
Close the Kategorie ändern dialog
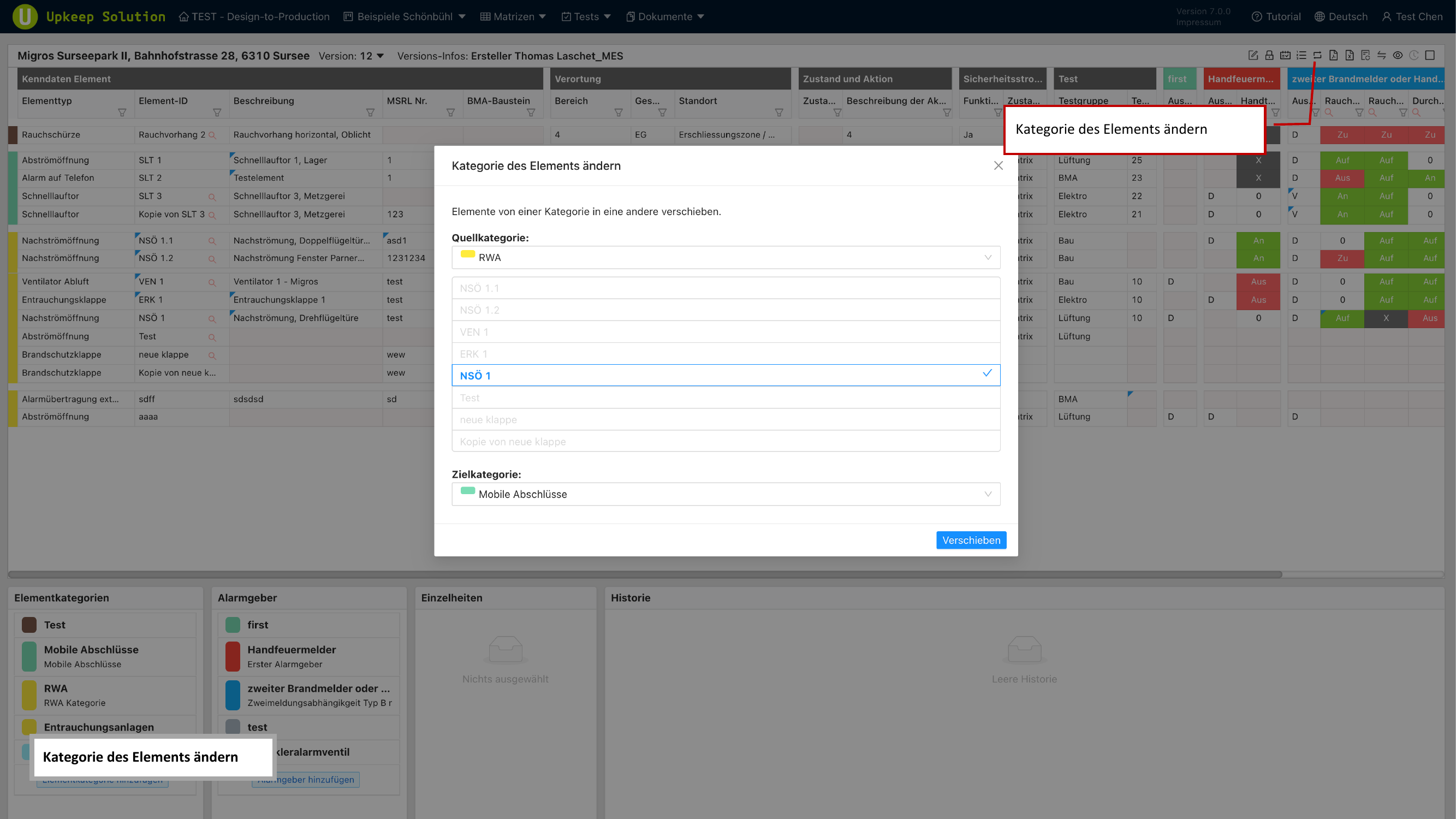click(x=998, y=165)
